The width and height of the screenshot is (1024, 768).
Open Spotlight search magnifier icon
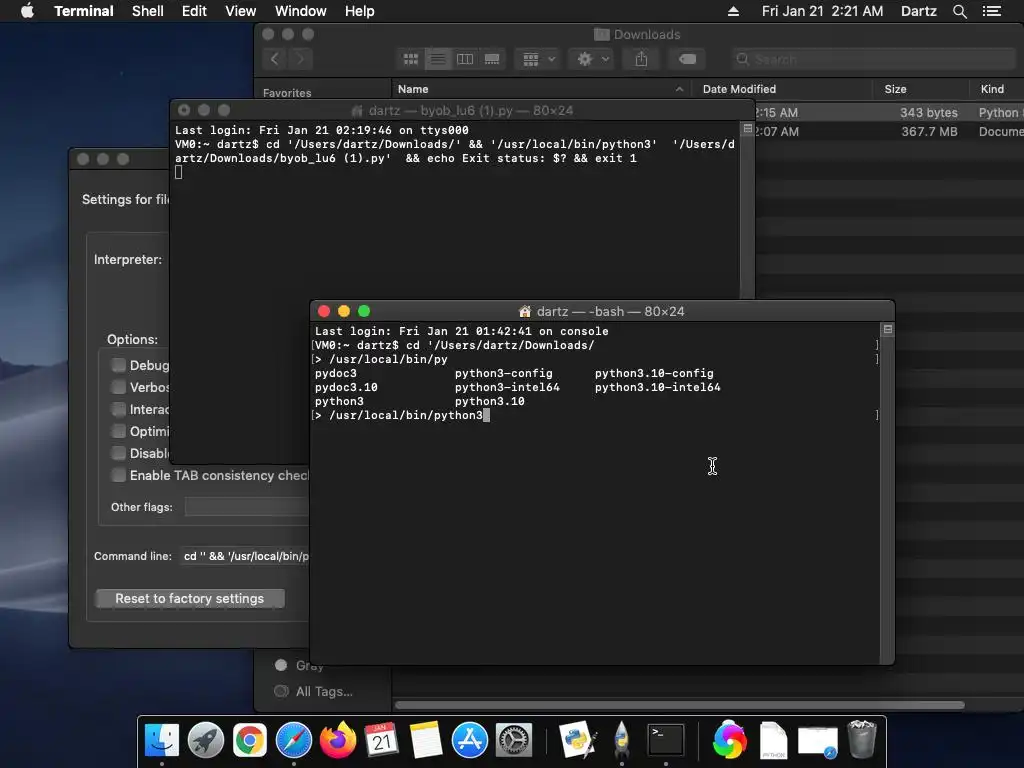(x=959, y=11)
